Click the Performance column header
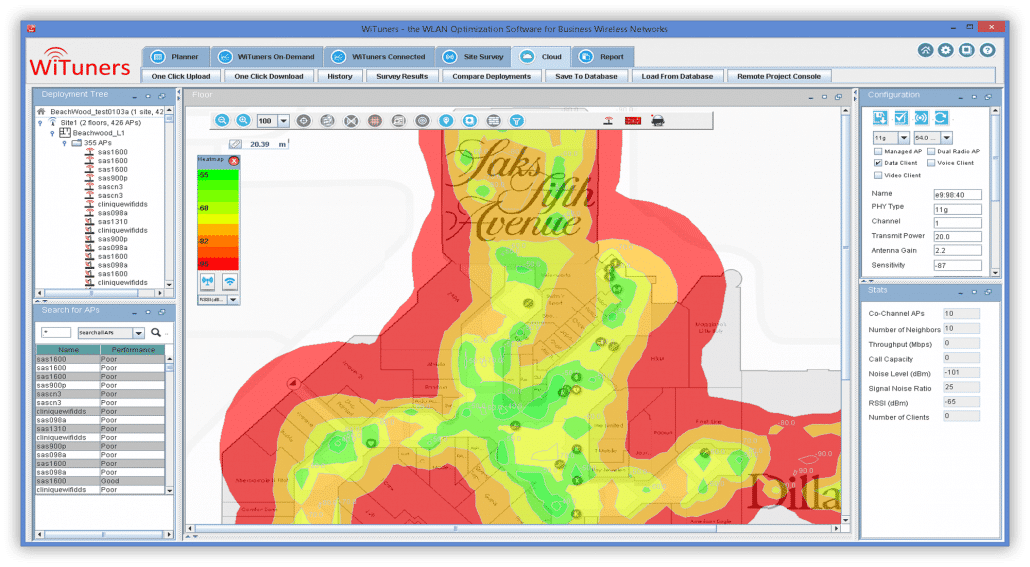1030x567 pixels. 133,350
